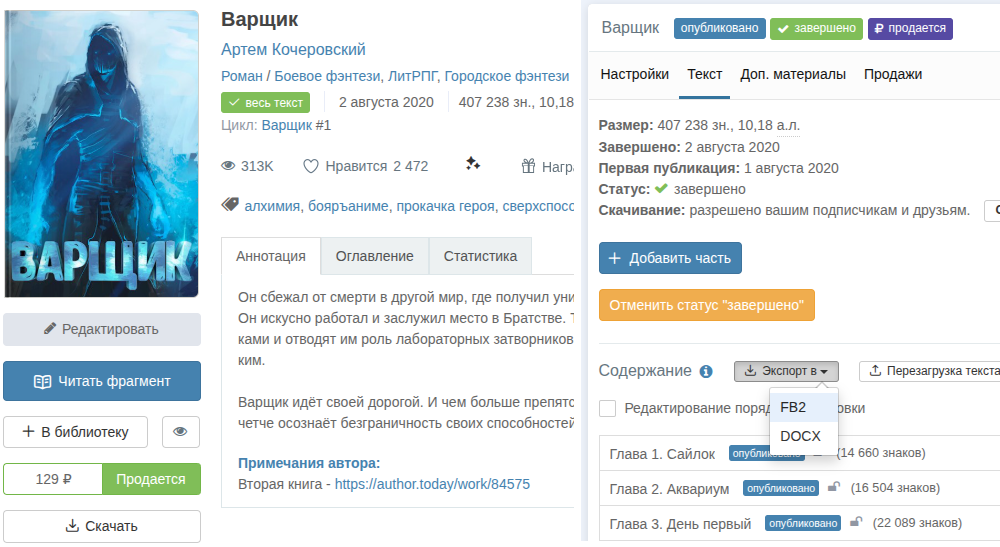Click 'Отменить статус завершено' button
Screen dimensions: 1000x547
tap(706, 305)
